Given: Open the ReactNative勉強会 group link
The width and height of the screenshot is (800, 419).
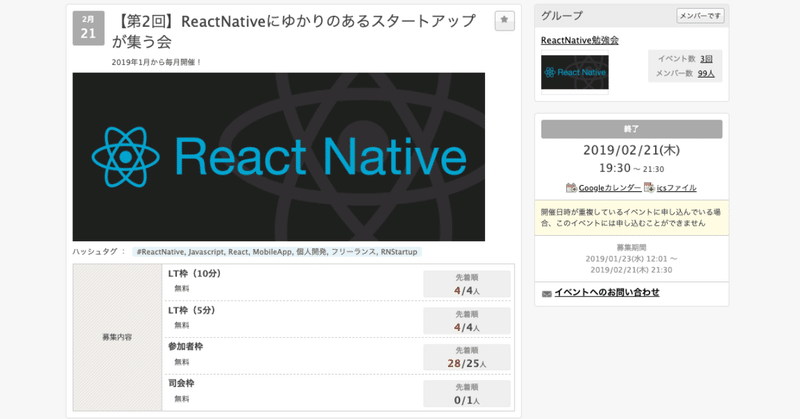Looking at the screenshot, I should 580,40.
